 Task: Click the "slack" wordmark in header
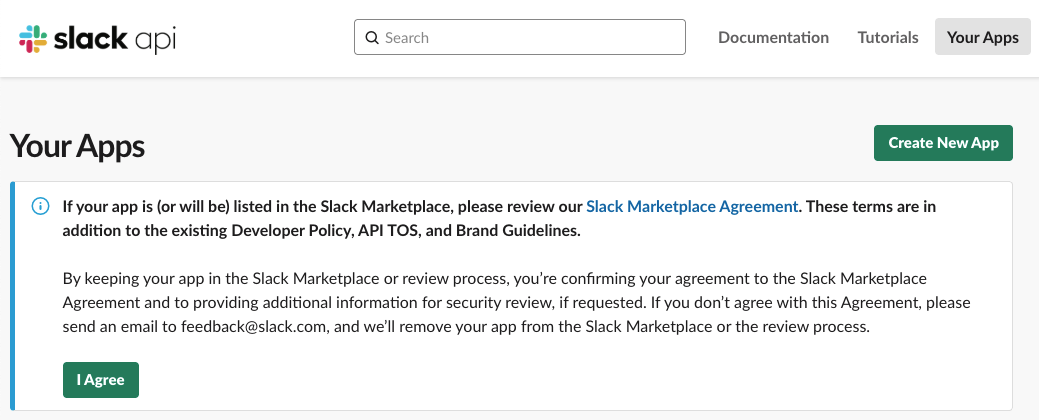[x=91, y=38]
